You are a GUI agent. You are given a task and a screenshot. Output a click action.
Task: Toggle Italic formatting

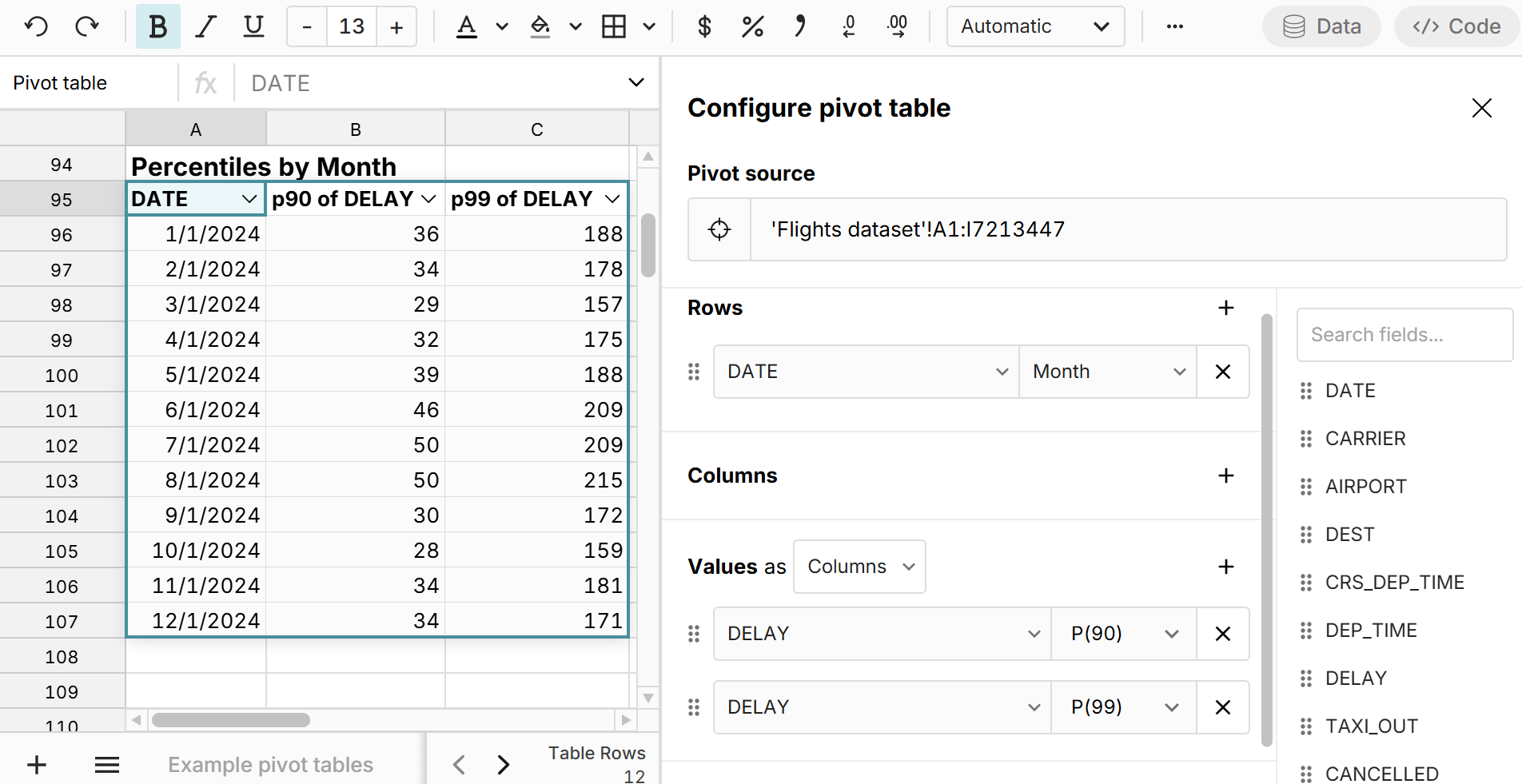coord(206,26)
